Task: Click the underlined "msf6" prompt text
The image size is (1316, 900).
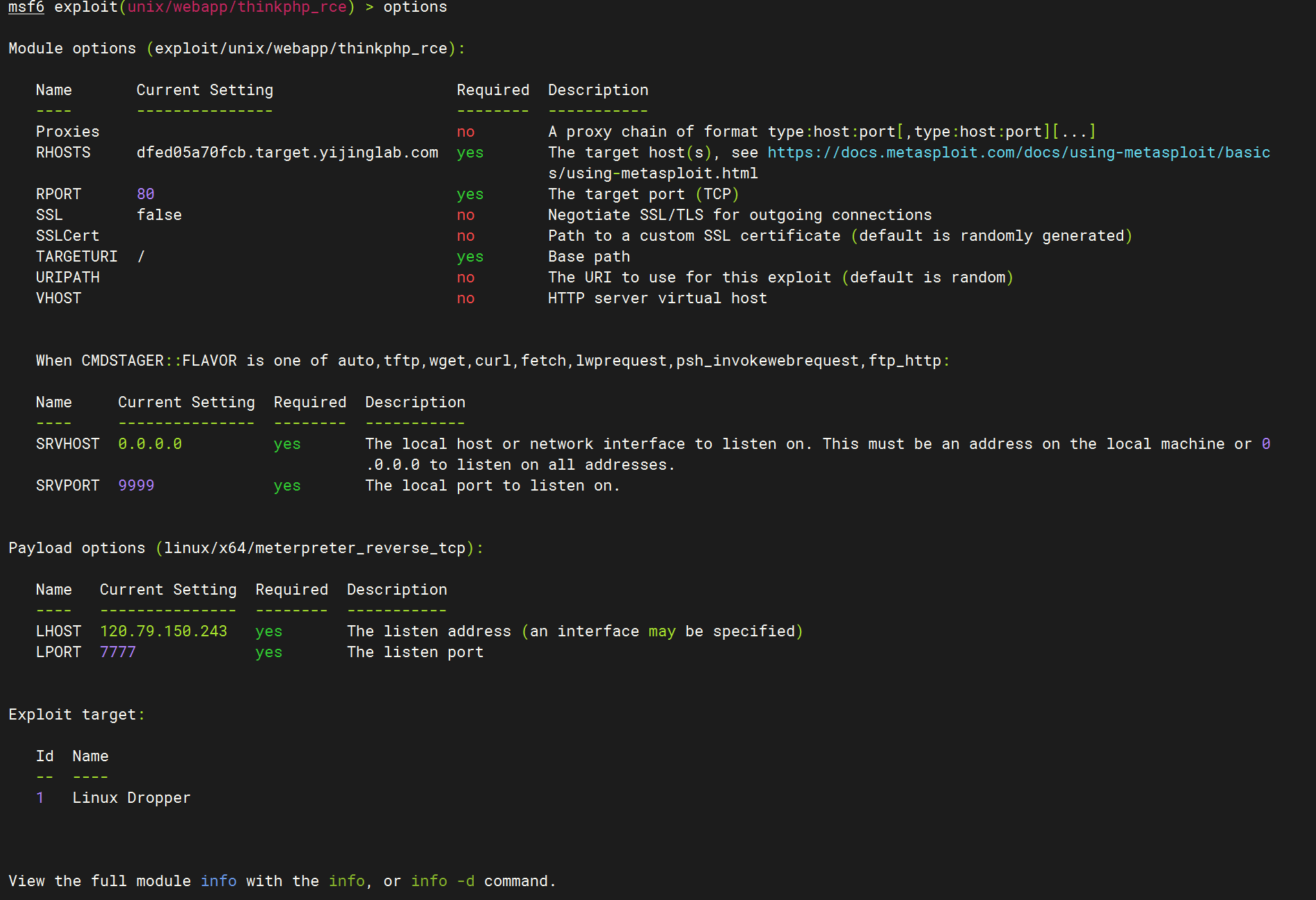Action: pos(26,8)
